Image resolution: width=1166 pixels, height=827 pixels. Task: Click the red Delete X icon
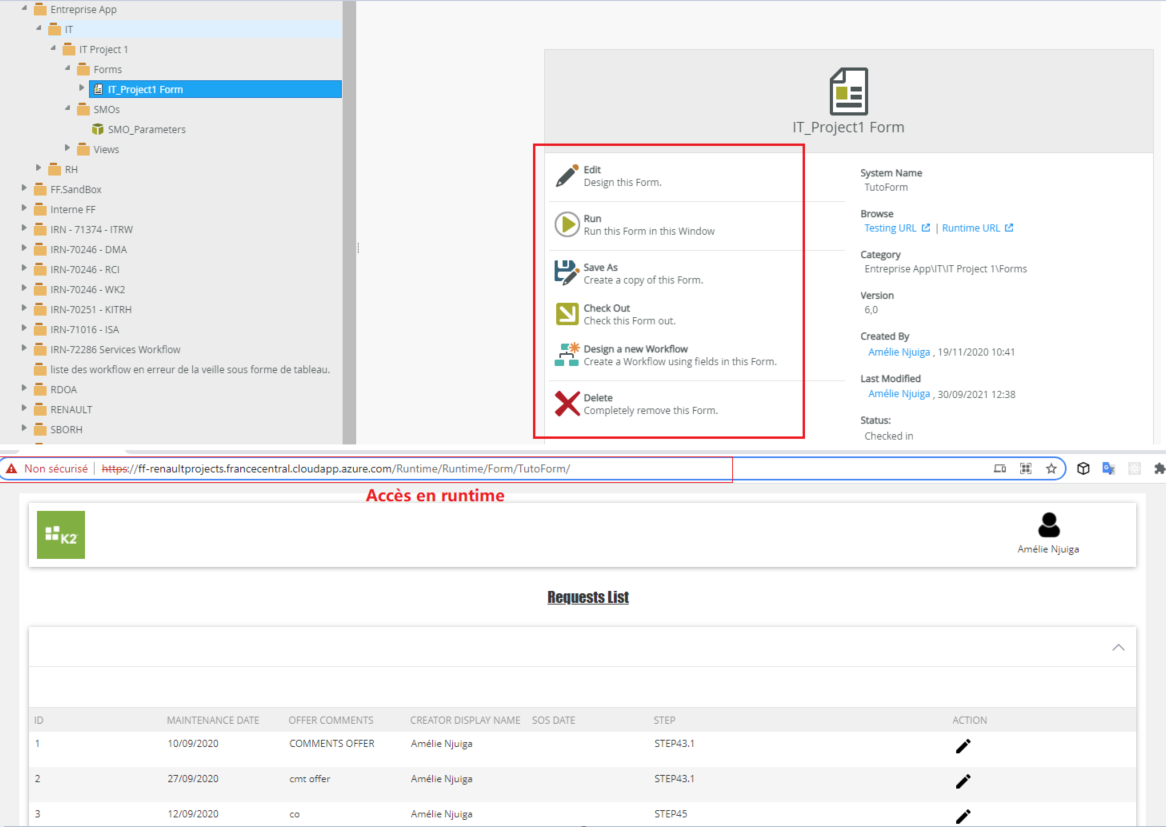[567, 403]
